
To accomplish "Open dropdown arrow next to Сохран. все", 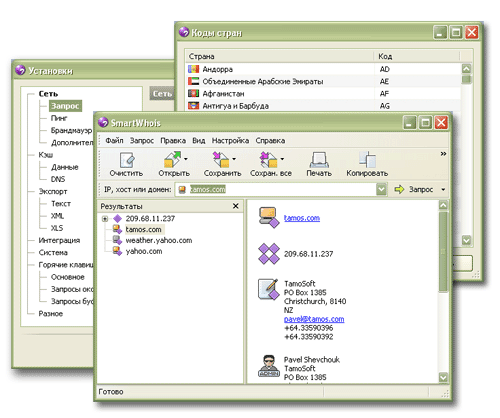I will [x=282, y=159].
